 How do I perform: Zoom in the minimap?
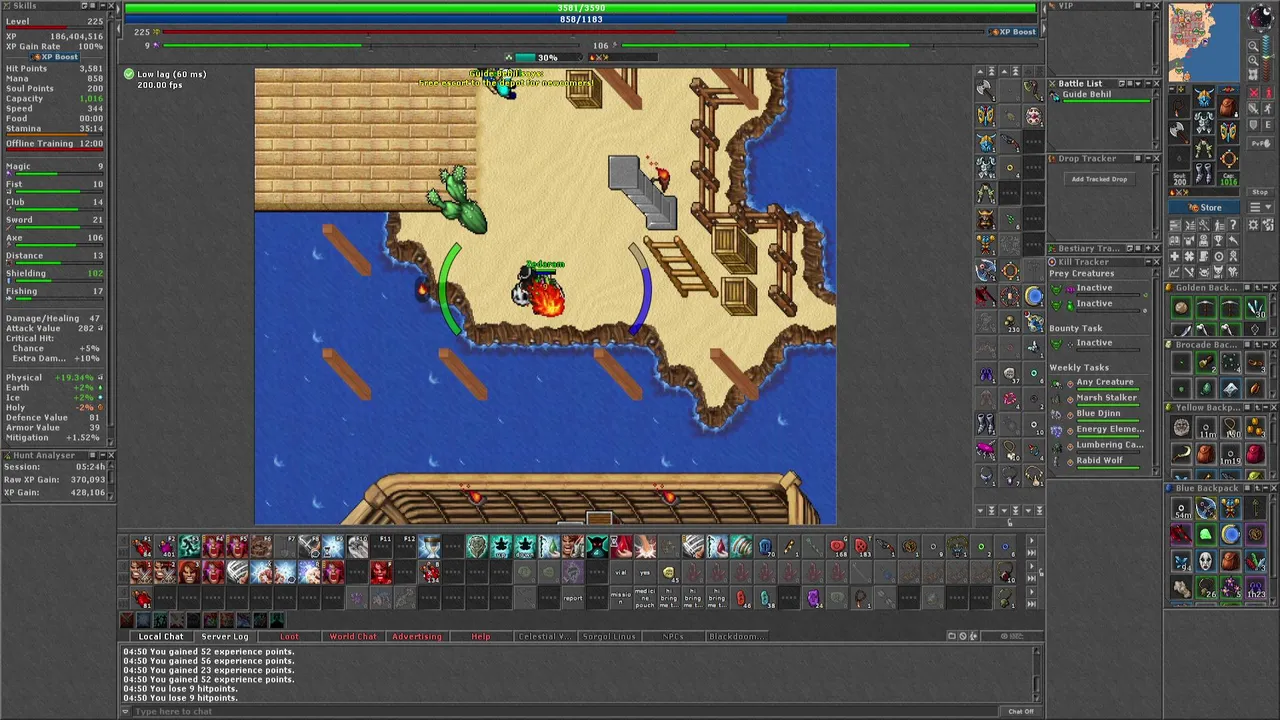point(1253,61)
